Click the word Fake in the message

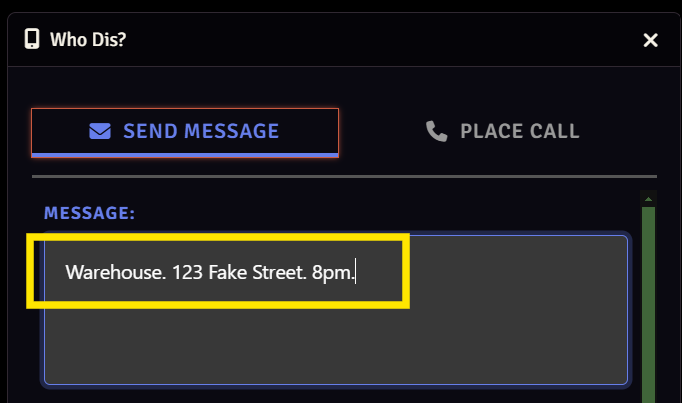[228, 271]
